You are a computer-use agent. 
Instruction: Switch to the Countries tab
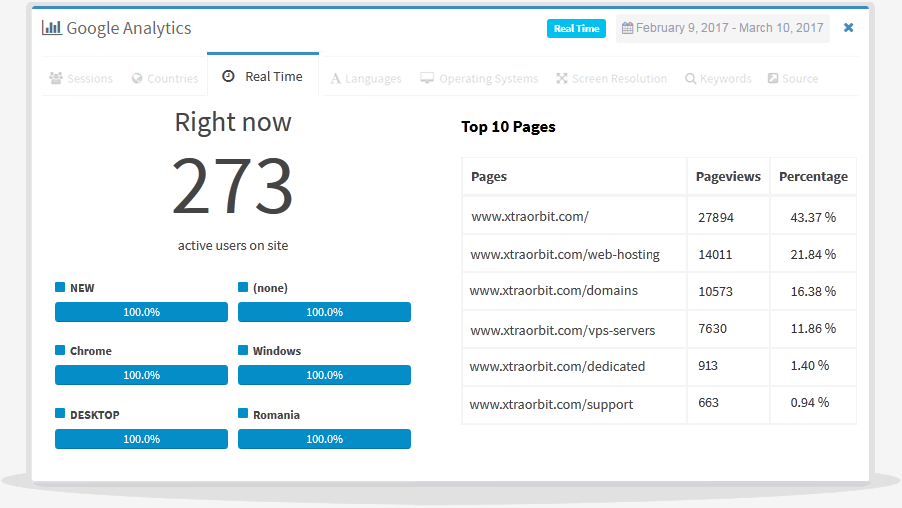coord(165,78)
